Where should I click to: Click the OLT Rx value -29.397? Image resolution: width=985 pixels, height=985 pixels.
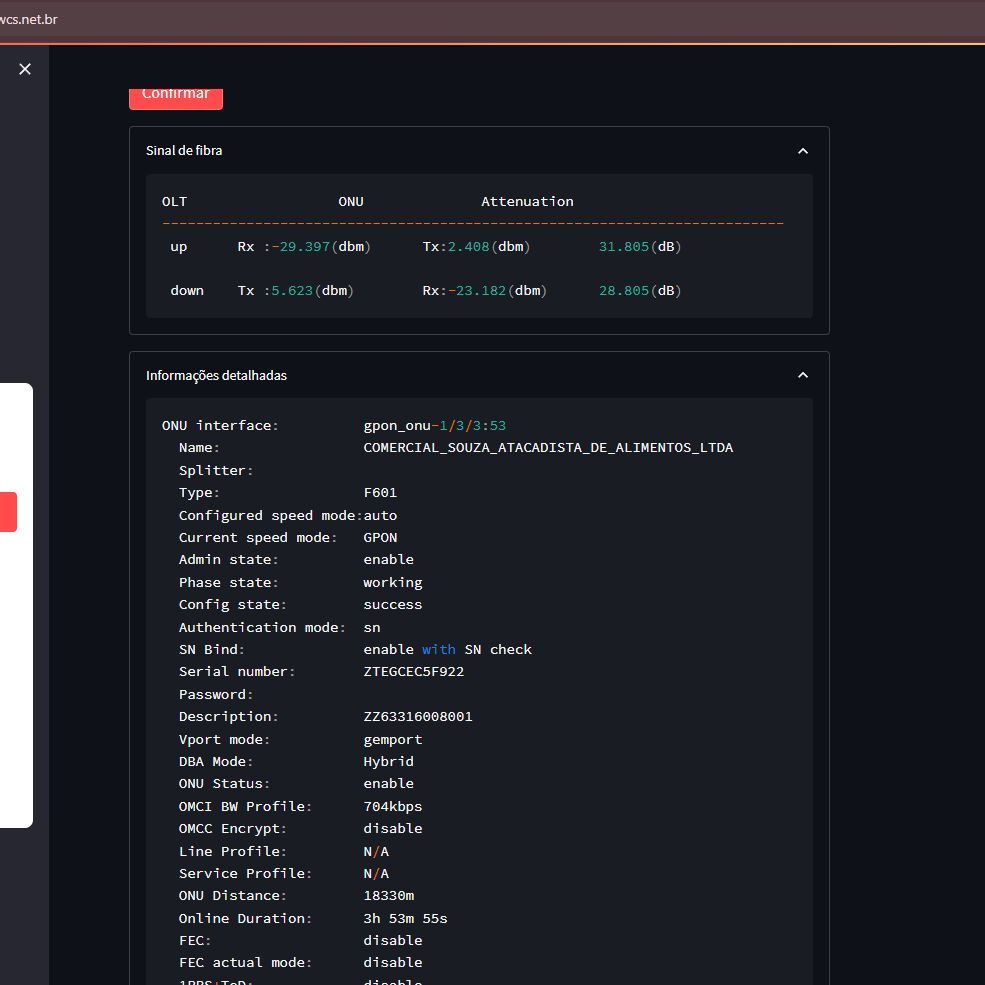point(301,246)
